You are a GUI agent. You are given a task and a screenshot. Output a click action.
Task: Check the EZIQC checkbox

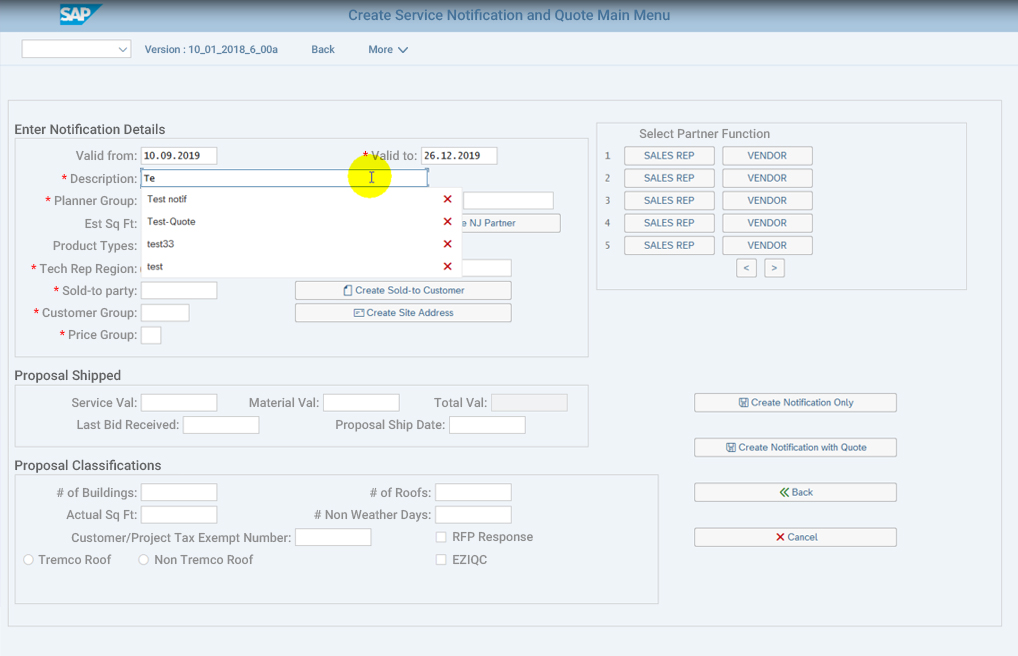(x=441, y=560)
